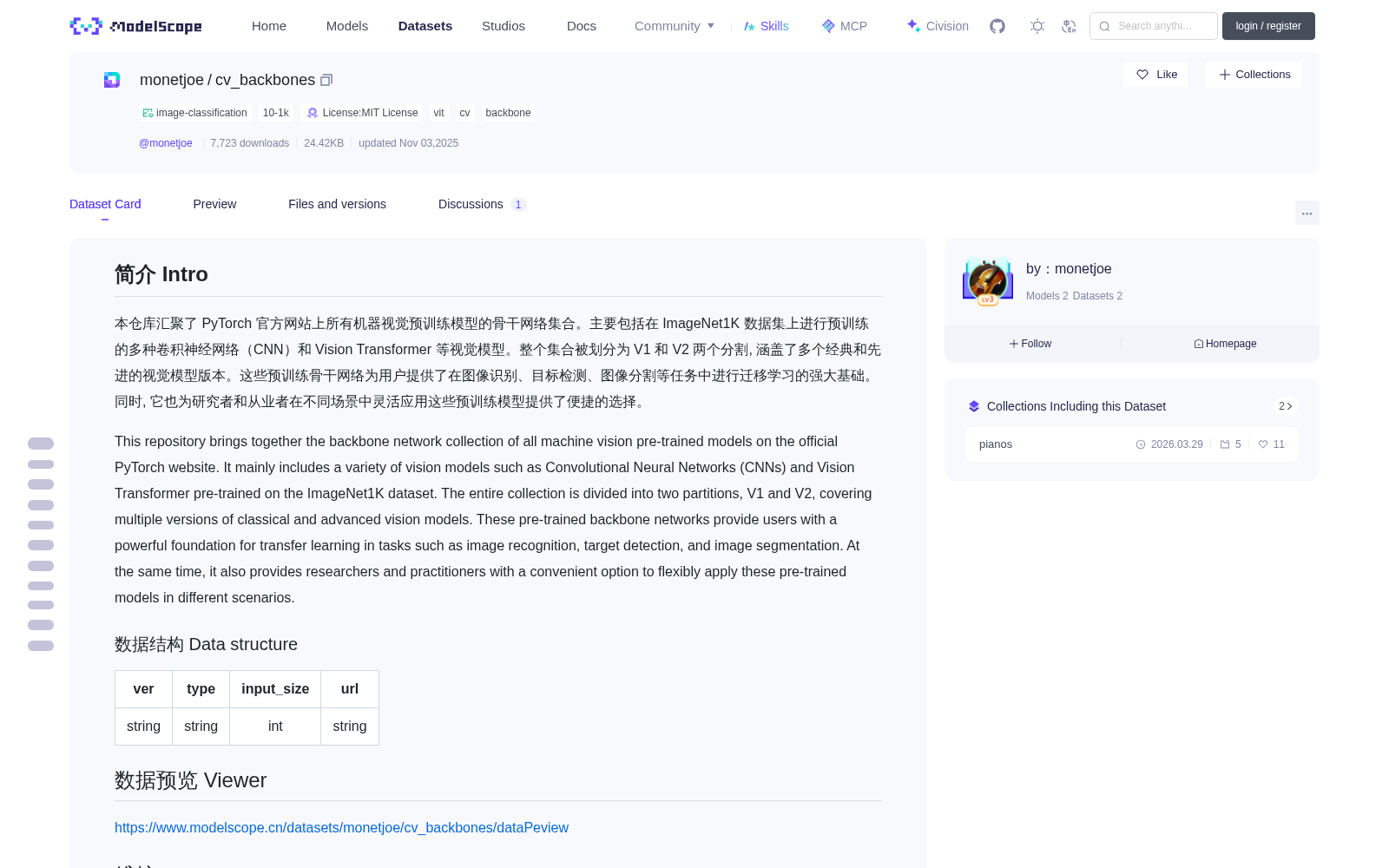1389x868 pixels.
Task: Click the 'updated Nov 03,2025' text
Action: pyautogui.click(x=409, y=143)
